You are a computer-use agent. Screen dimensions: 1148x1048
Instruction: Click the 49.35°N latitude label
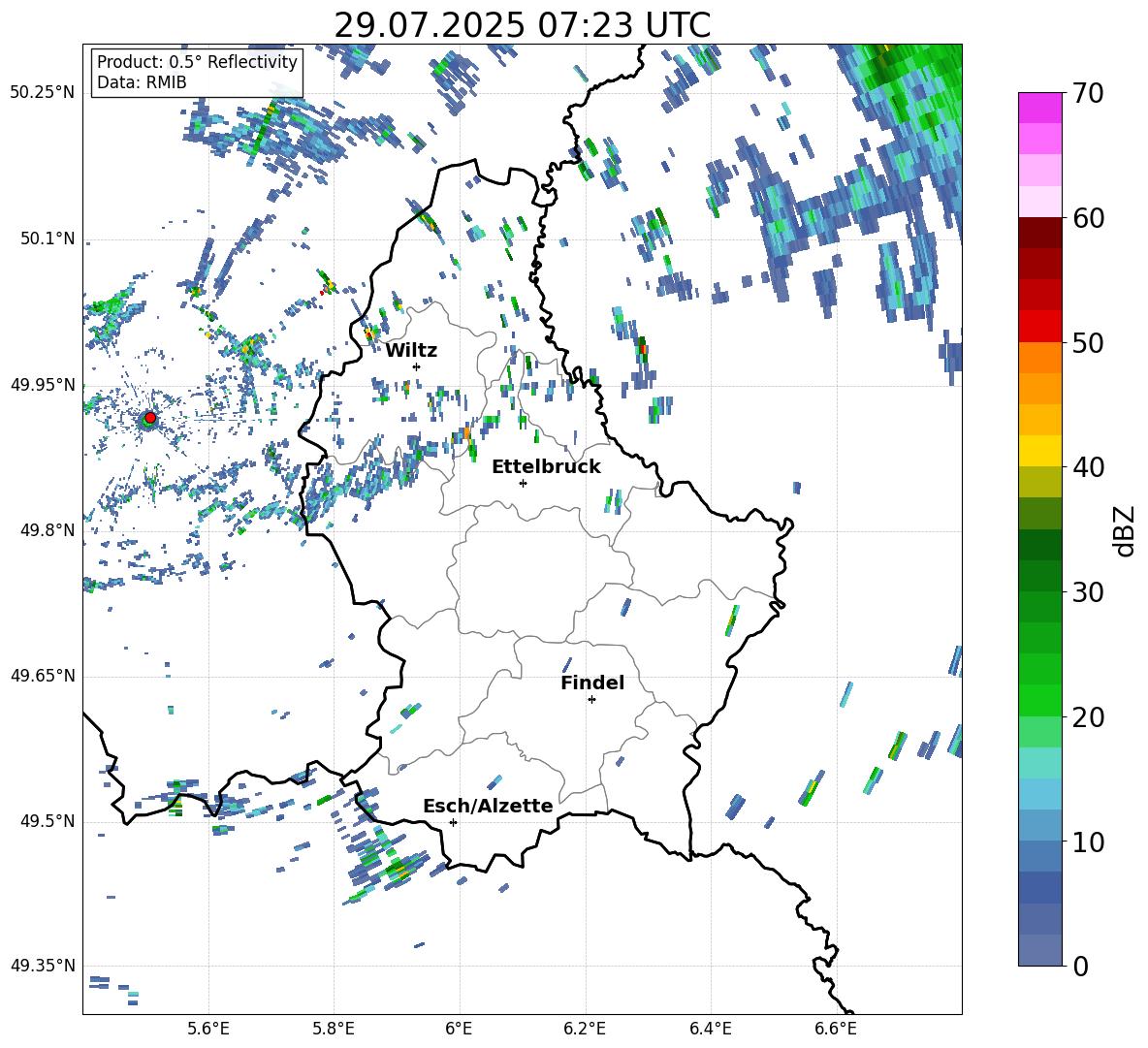(43, 966)
